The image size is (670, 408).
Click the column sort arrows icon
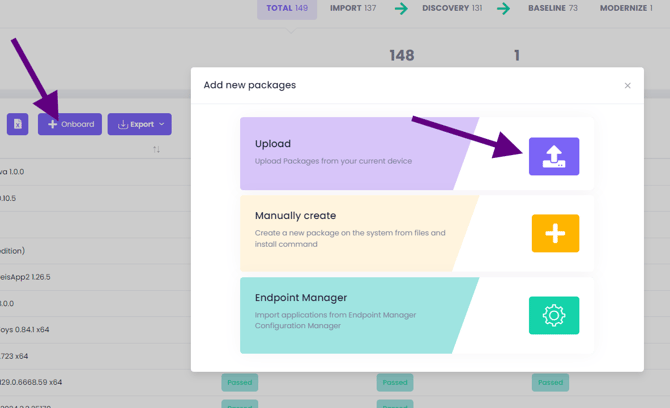pyautogui.click(x=156, y=150)
